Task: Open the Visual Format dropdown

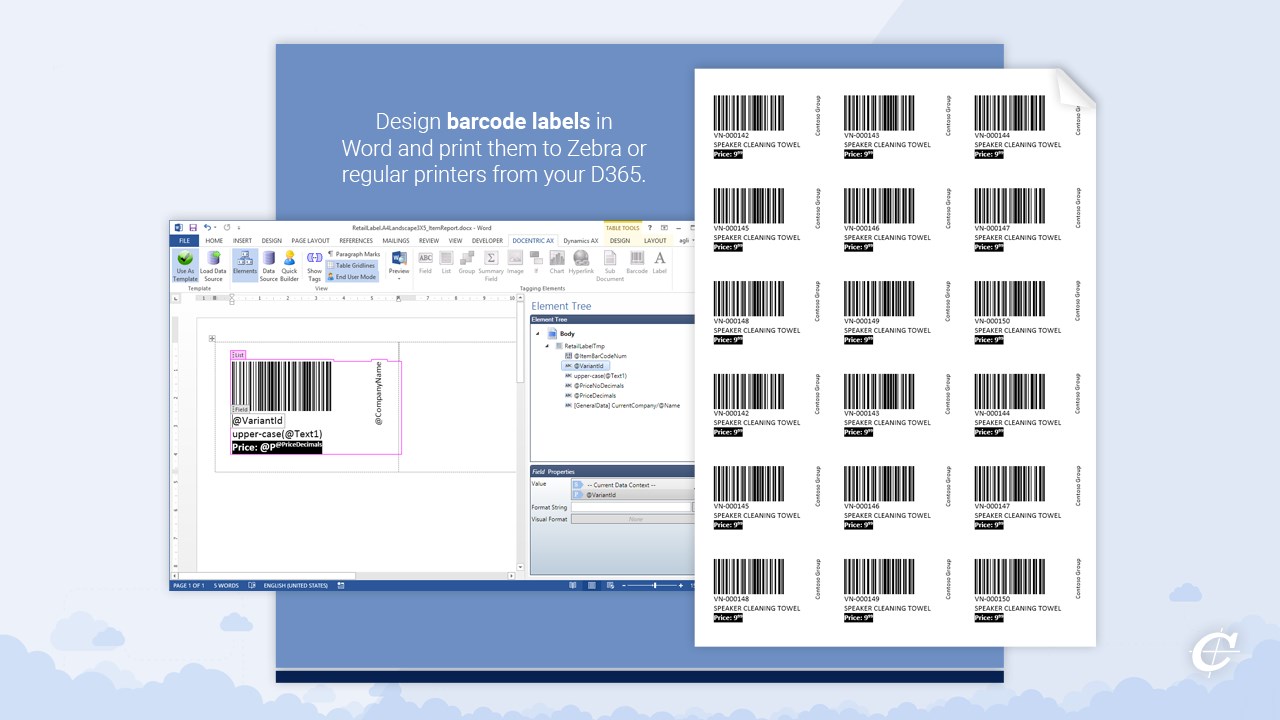Action: (x=632, y=519)
